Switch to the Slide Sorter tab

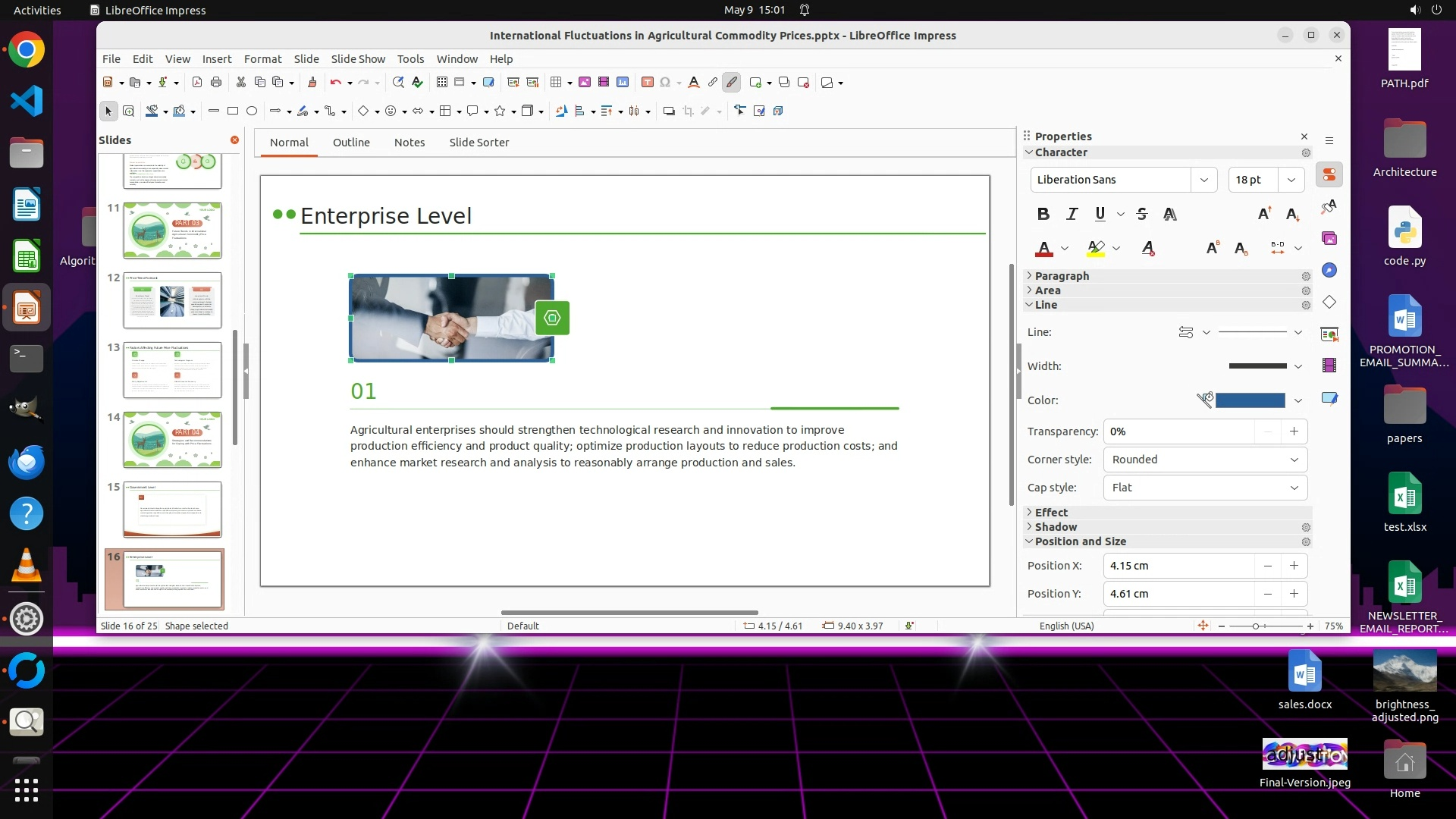click(479, 143)
